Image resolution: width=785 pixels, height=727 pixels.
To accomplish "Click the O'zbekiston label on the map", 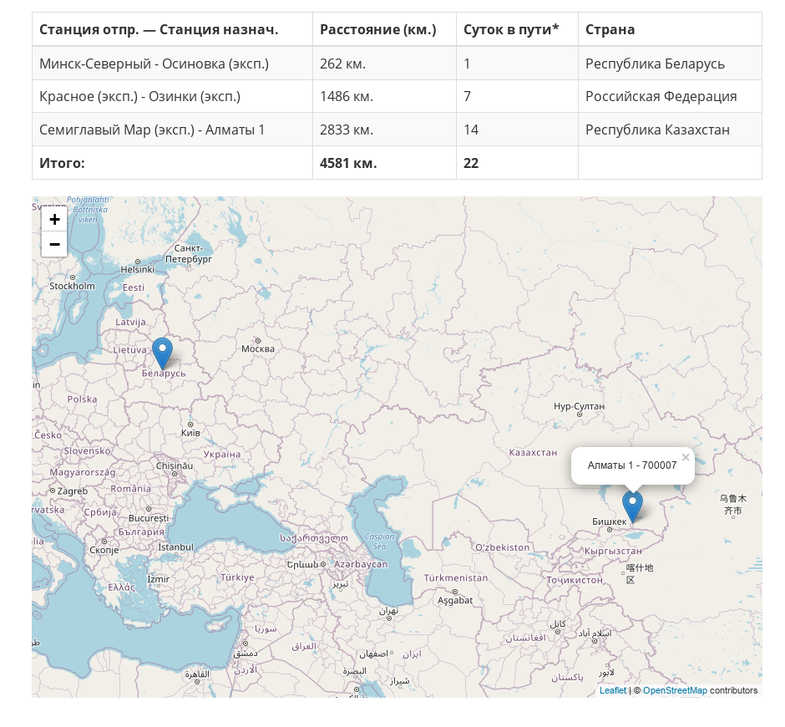I will click(502, 547).
